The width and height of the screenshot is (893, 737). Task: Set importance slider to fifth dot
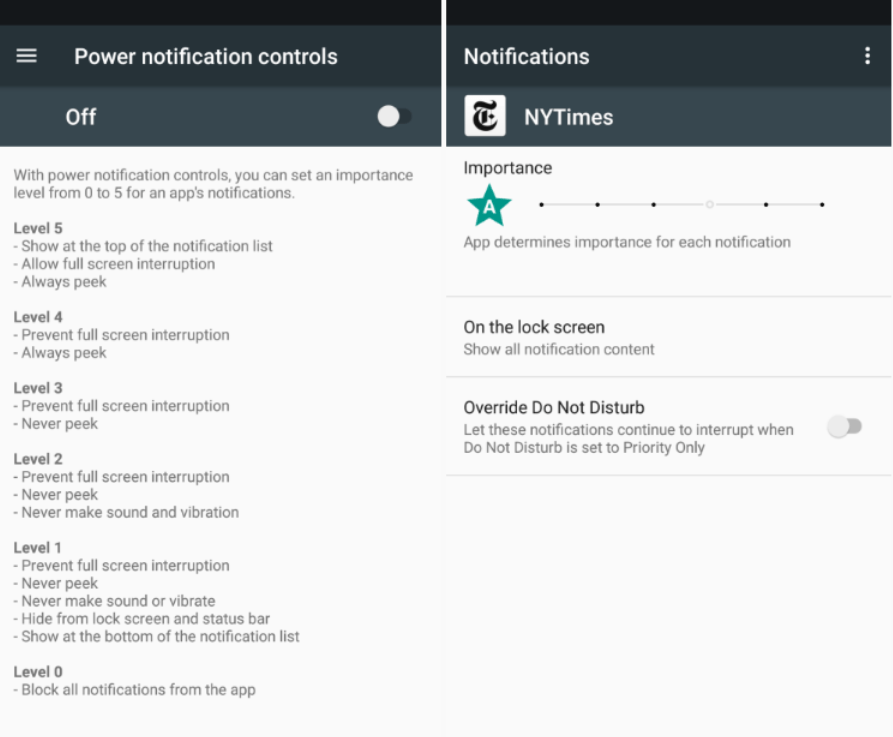pos(765,205)
